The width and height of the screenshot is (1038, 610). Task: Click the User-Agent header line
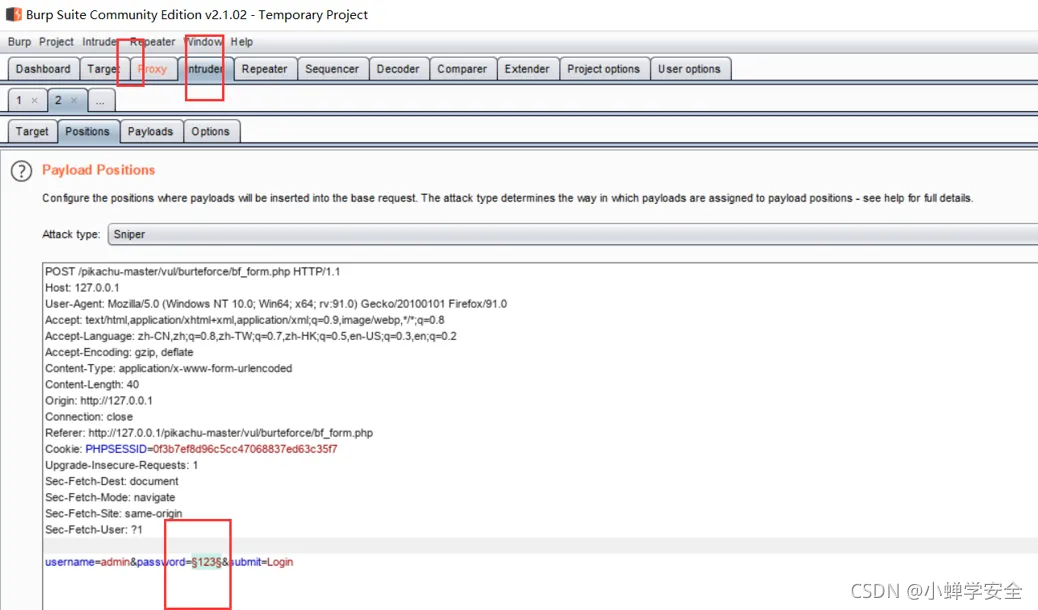276,304
